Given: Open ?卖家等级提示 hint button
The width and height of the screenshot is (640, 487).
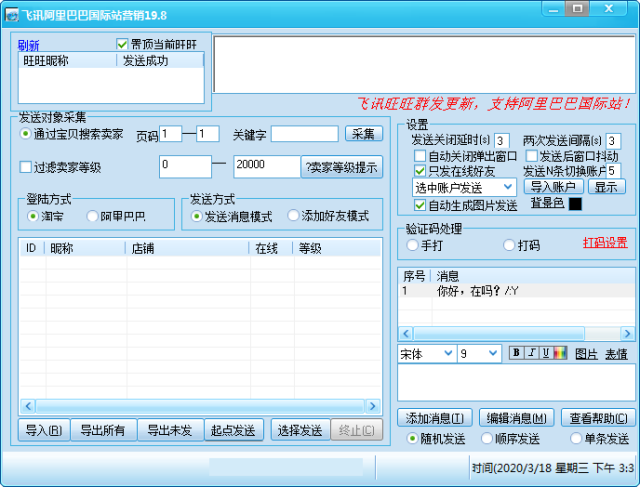Looking at the screenshot, I should 342,167.
